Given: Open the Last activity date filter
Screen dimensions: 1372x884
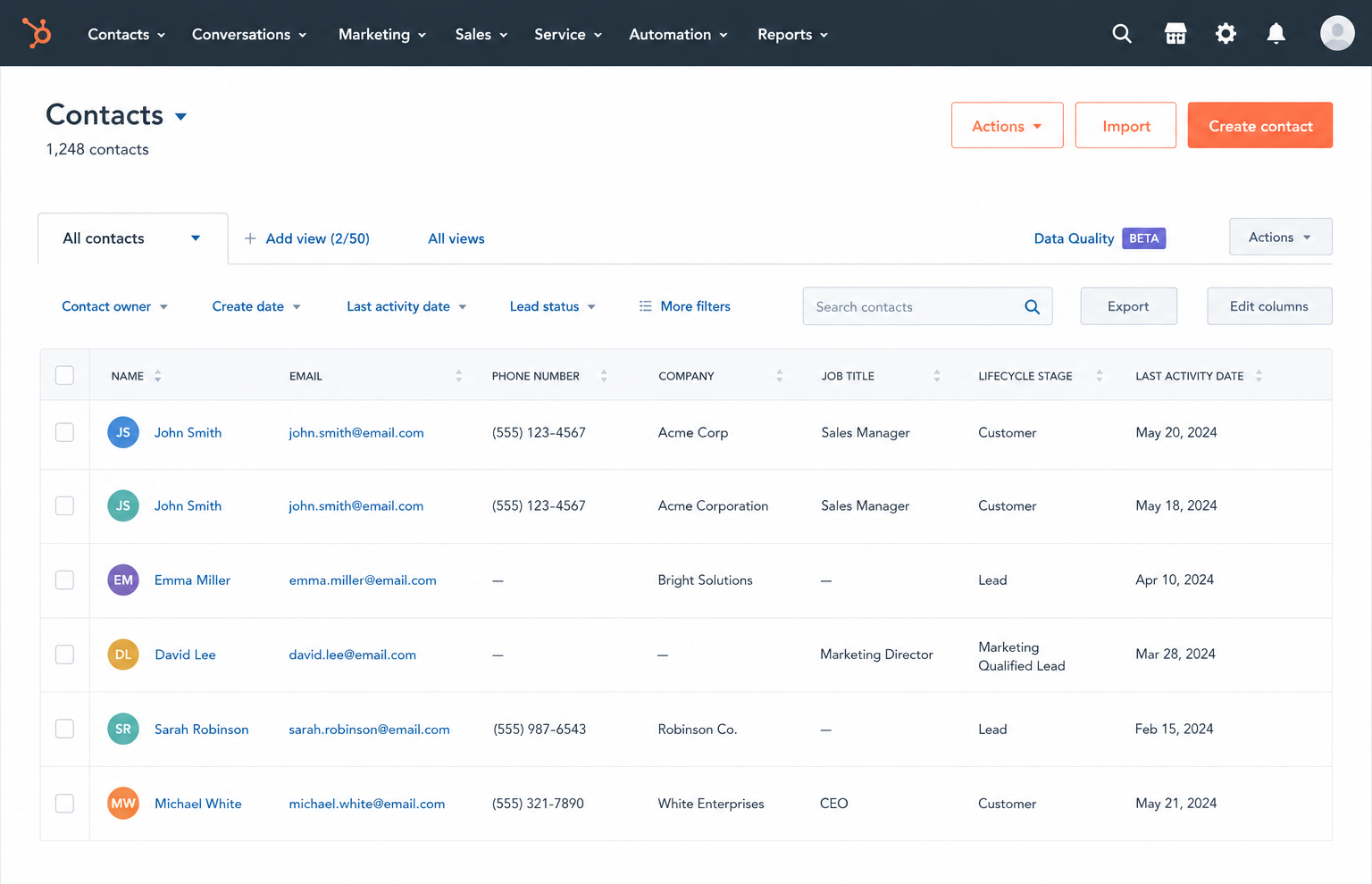Looking at the screenshot, I should tap(406, 306).
